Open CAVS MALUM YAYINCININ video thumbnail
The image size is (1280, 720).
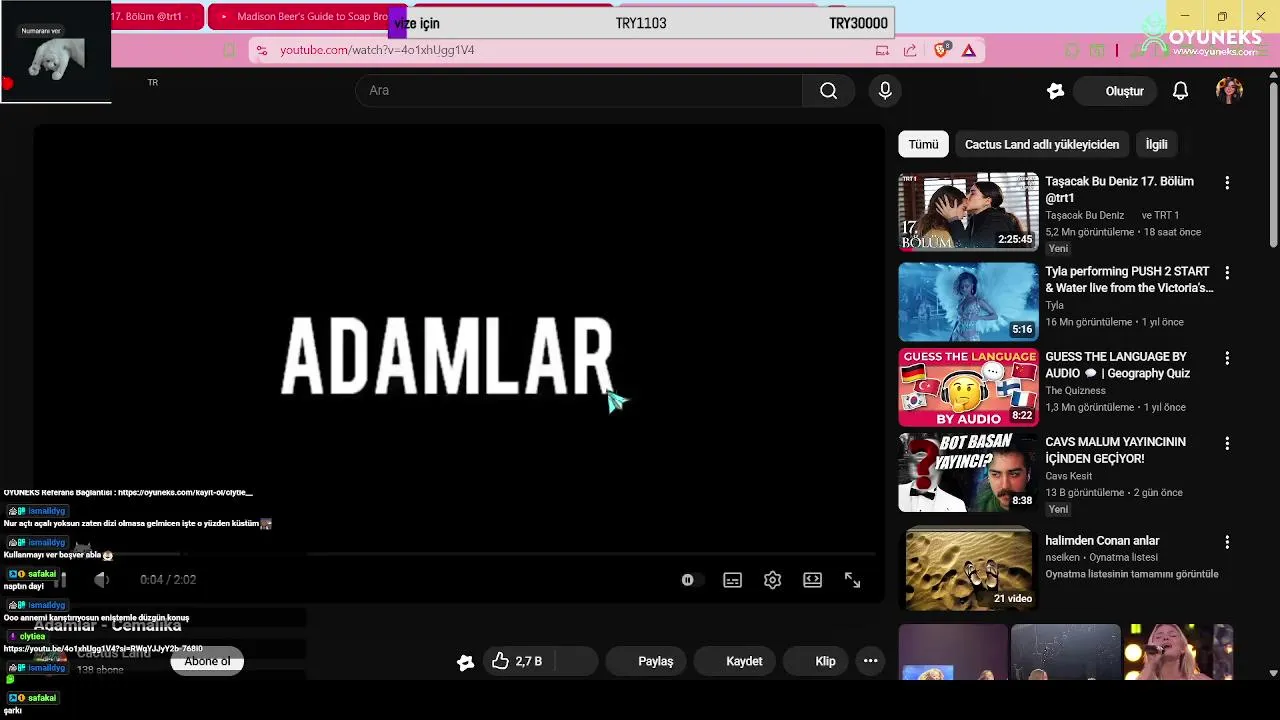point(968,472)
